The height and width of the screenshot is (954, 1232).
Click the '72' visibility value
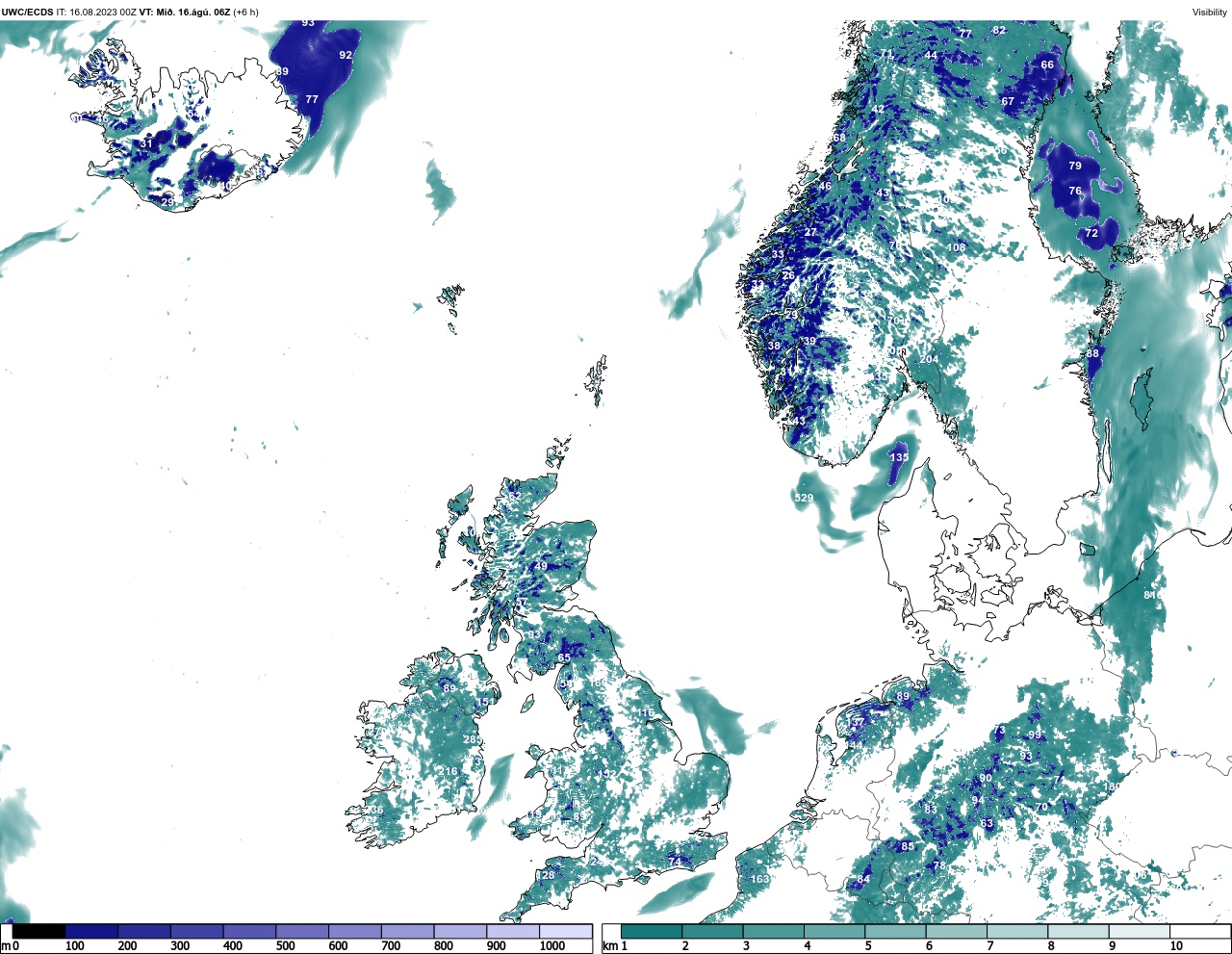[x=1091, y=233]
